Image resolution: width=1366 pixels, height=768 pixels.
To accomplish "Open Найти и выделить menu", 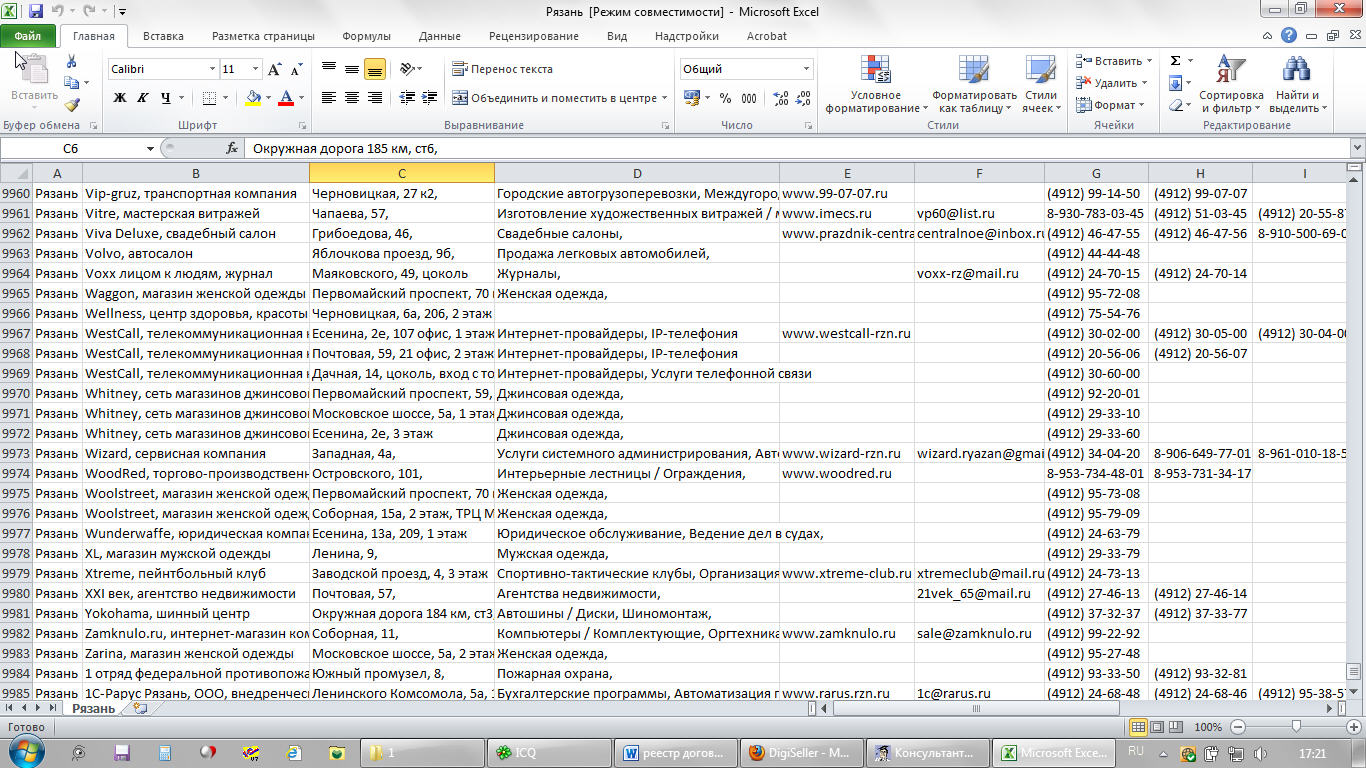I will point(1297,85).
